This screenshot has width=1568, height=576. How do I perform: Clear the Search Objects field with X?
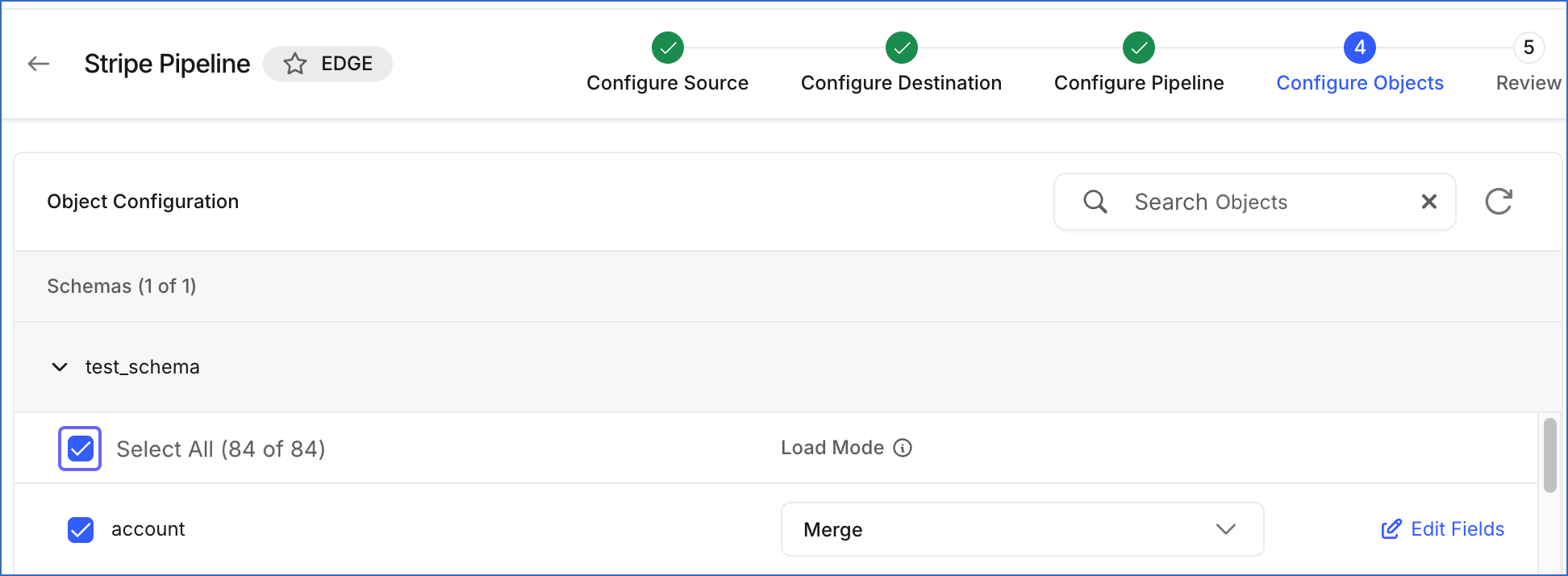coord(1429,202)
